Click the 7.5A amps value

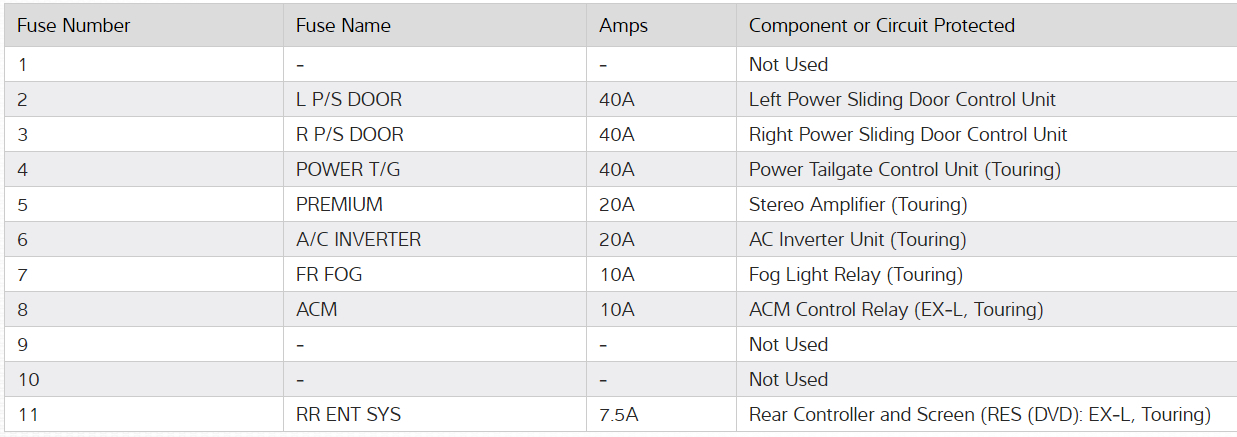[x=617, y=414]
